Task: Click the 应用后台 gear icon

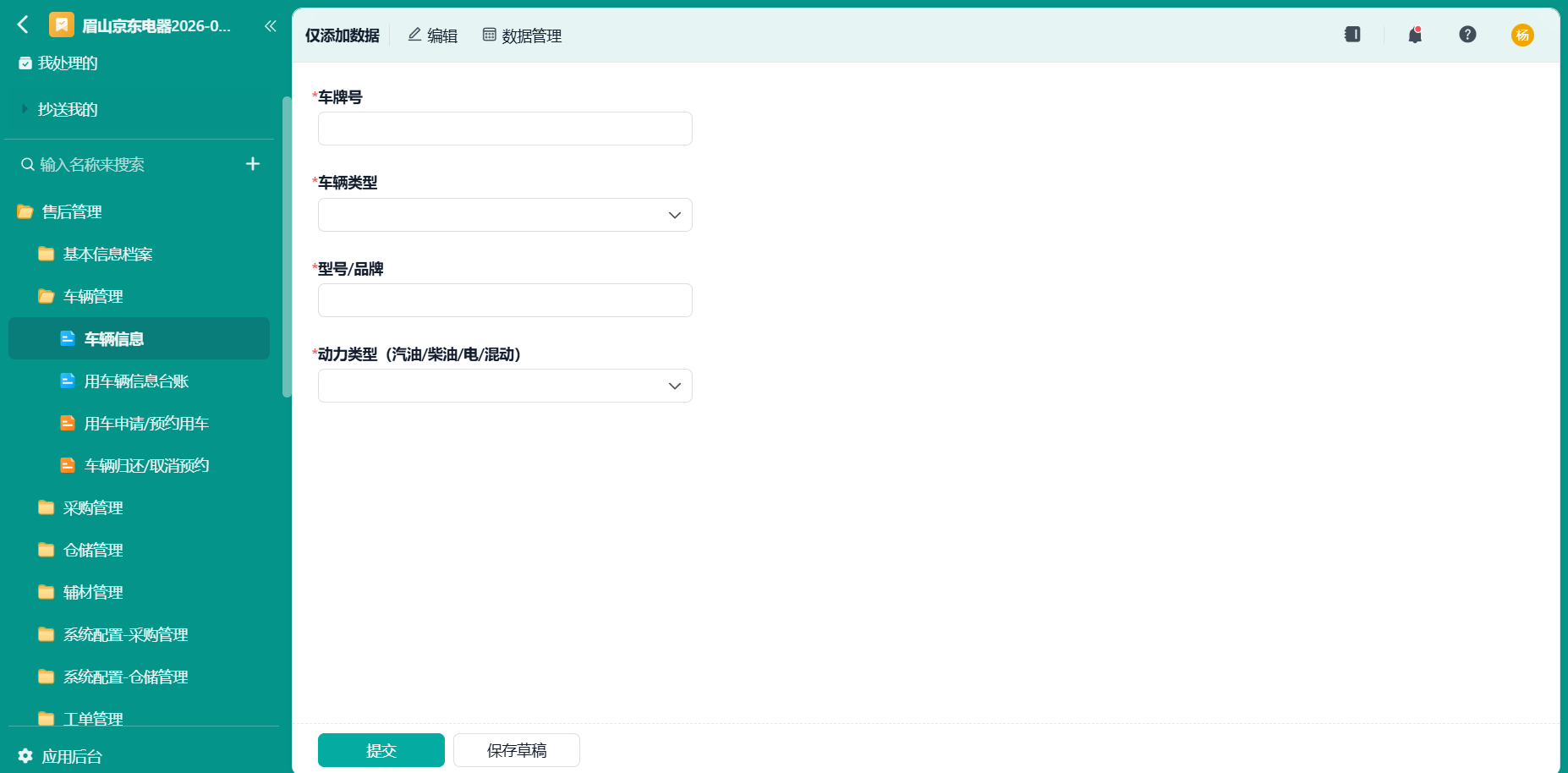Action: click(26, 756)
